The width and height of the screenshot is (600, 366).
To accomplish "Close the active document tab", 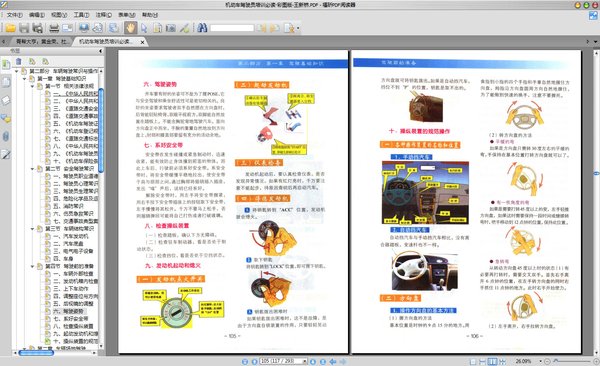I will 142,42.
